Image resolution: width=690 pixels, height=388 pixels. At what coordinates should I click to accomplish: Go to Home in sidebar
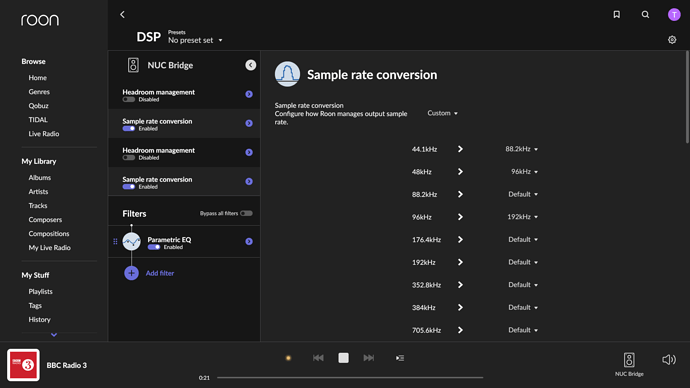tap(37, 78)
